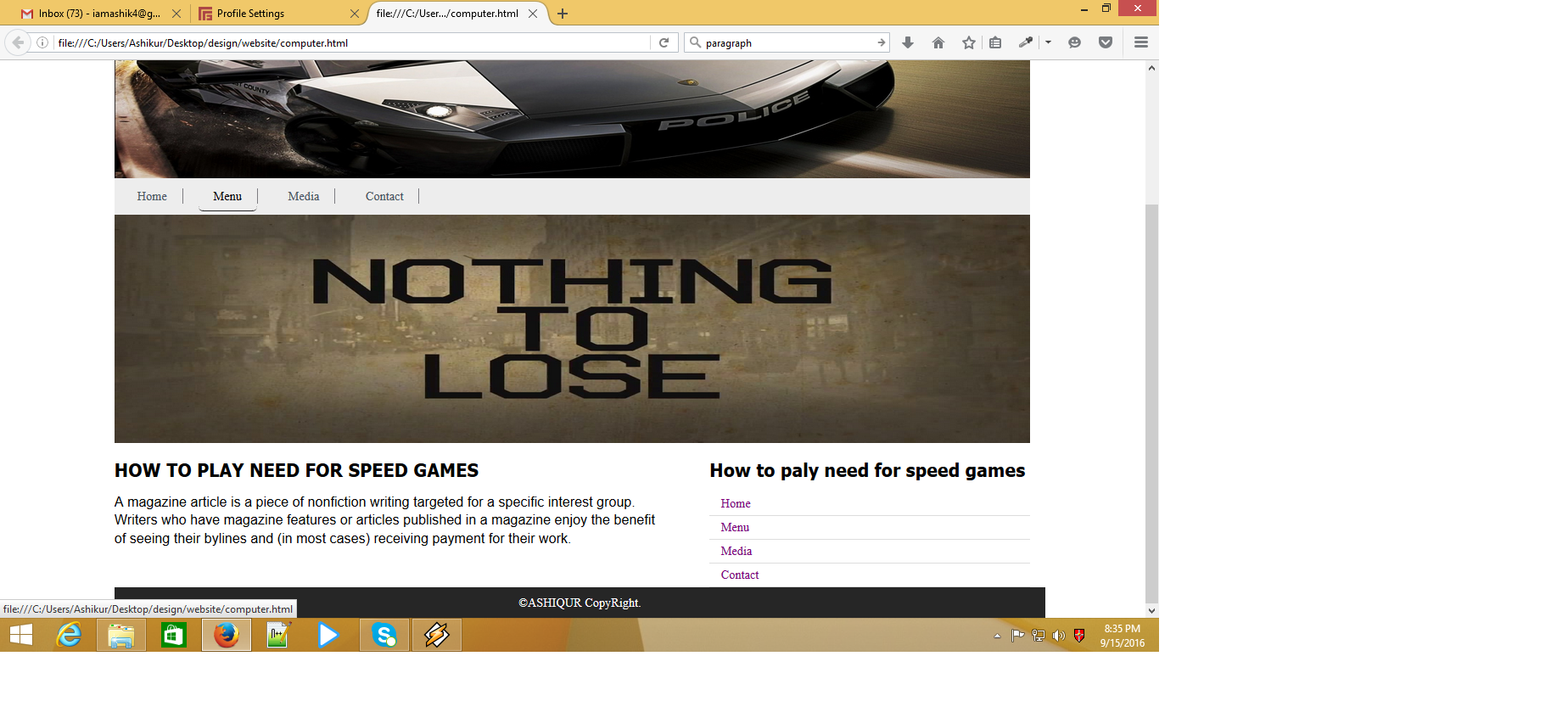This screenshot has height=701, width=1568.
Task: Open the Downloads arrow icon
Action: 908,42
